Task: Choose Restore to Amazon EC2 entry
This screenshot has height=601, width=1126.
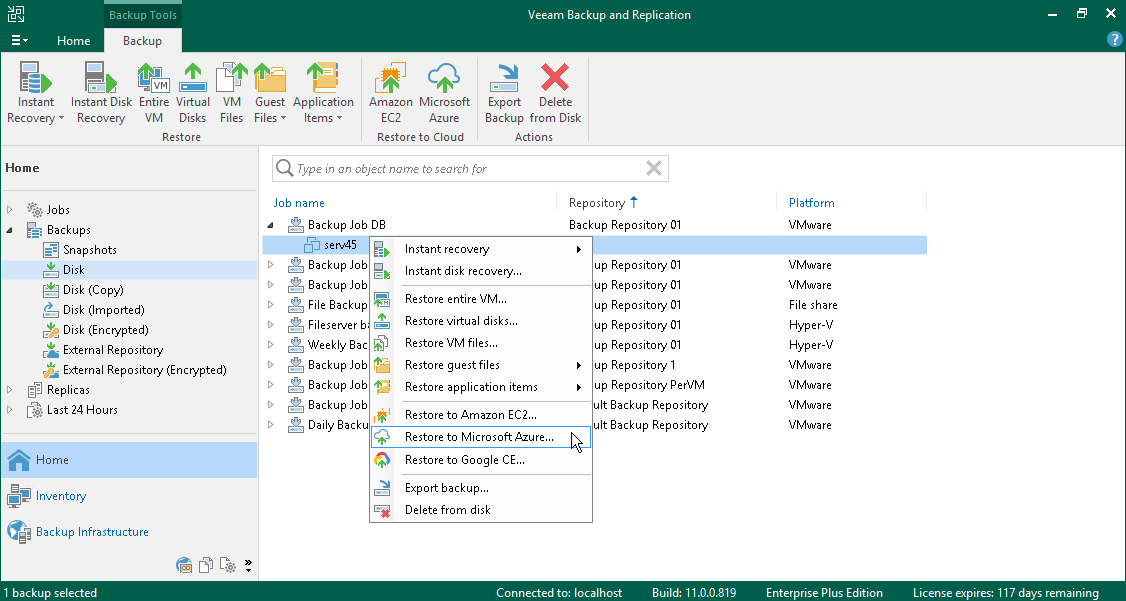Action: pos(480,415)
